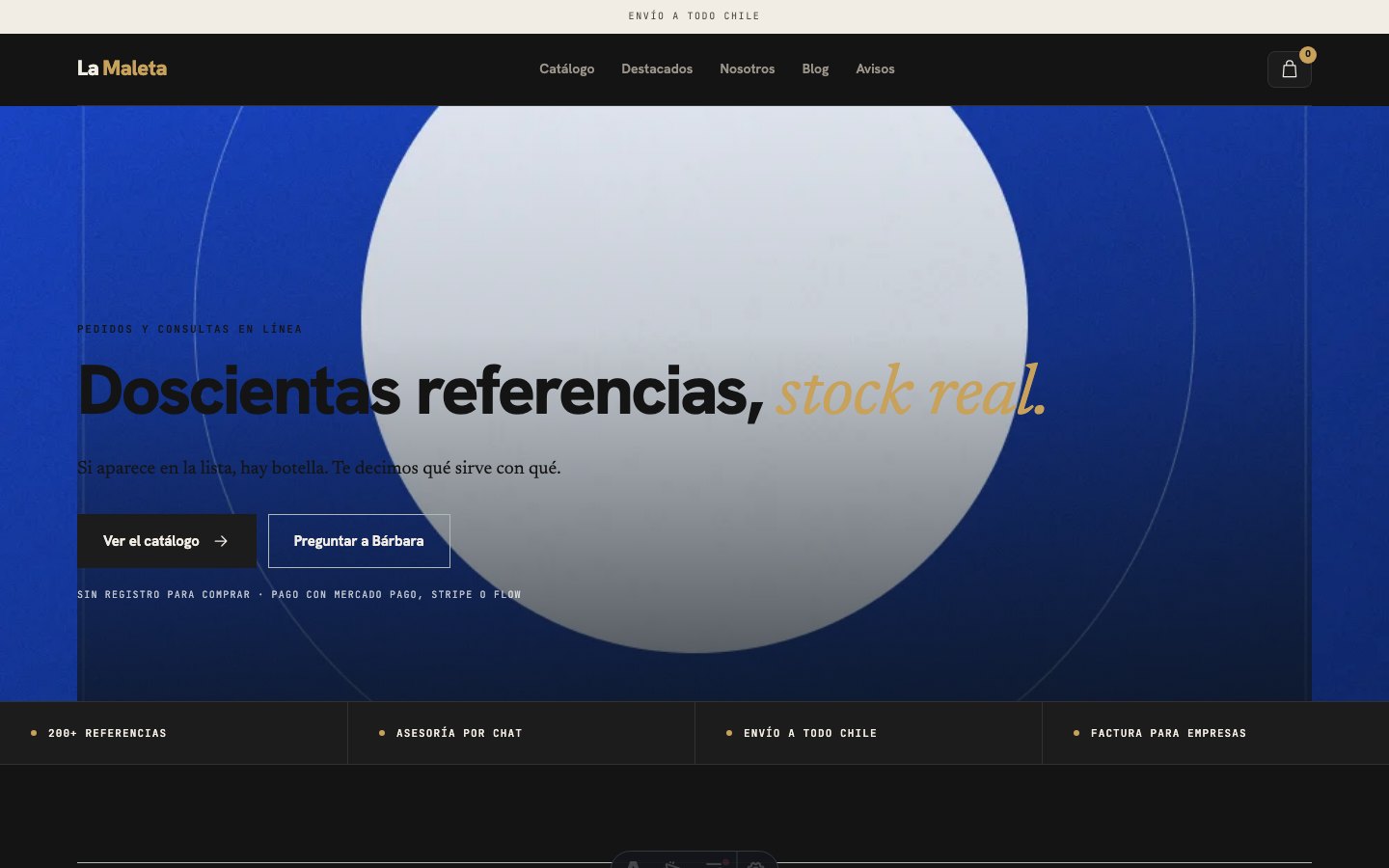1389x868 pixels.
Task: Open the Catálogo nav link
Action: pyautogui.click(x=566, y=69)
